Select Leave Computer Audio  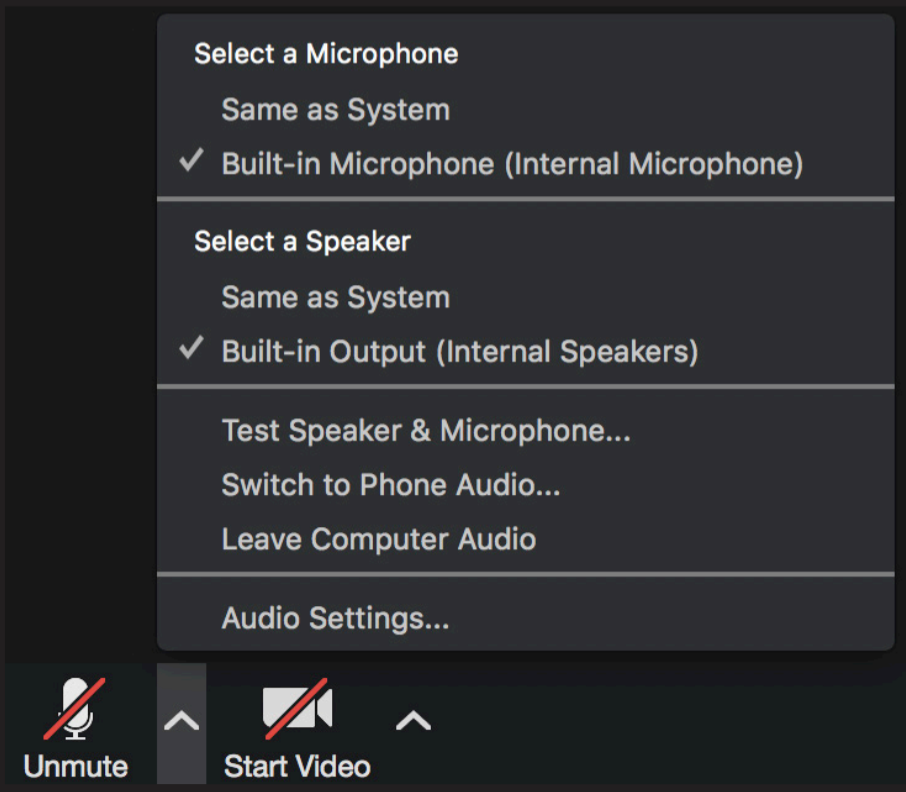(378, 539)
